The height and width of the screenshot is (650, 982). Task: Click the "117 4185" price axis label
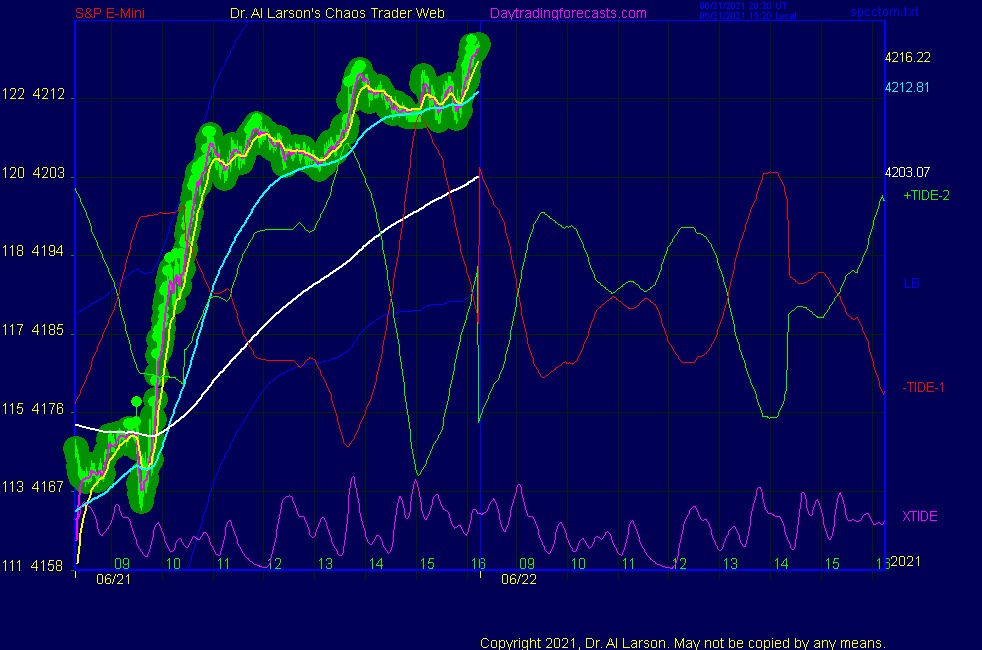33,330
